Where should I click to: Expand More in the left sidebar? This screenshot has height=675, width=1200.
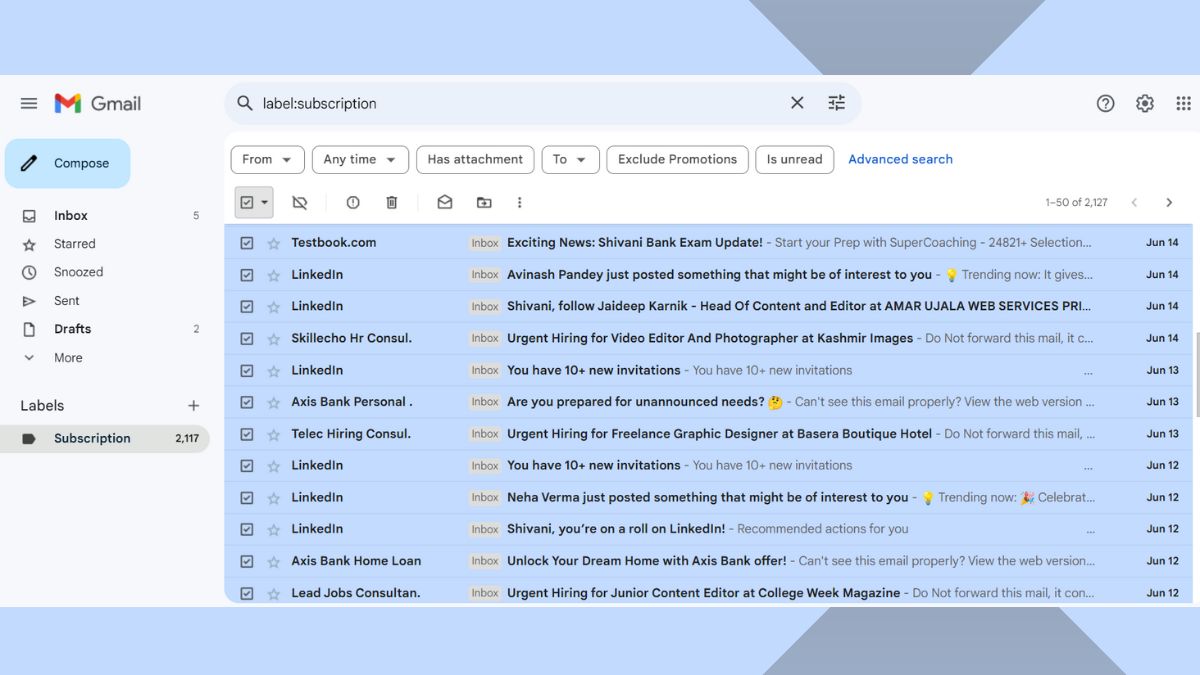pyautogui.click(x=68, y=358)
